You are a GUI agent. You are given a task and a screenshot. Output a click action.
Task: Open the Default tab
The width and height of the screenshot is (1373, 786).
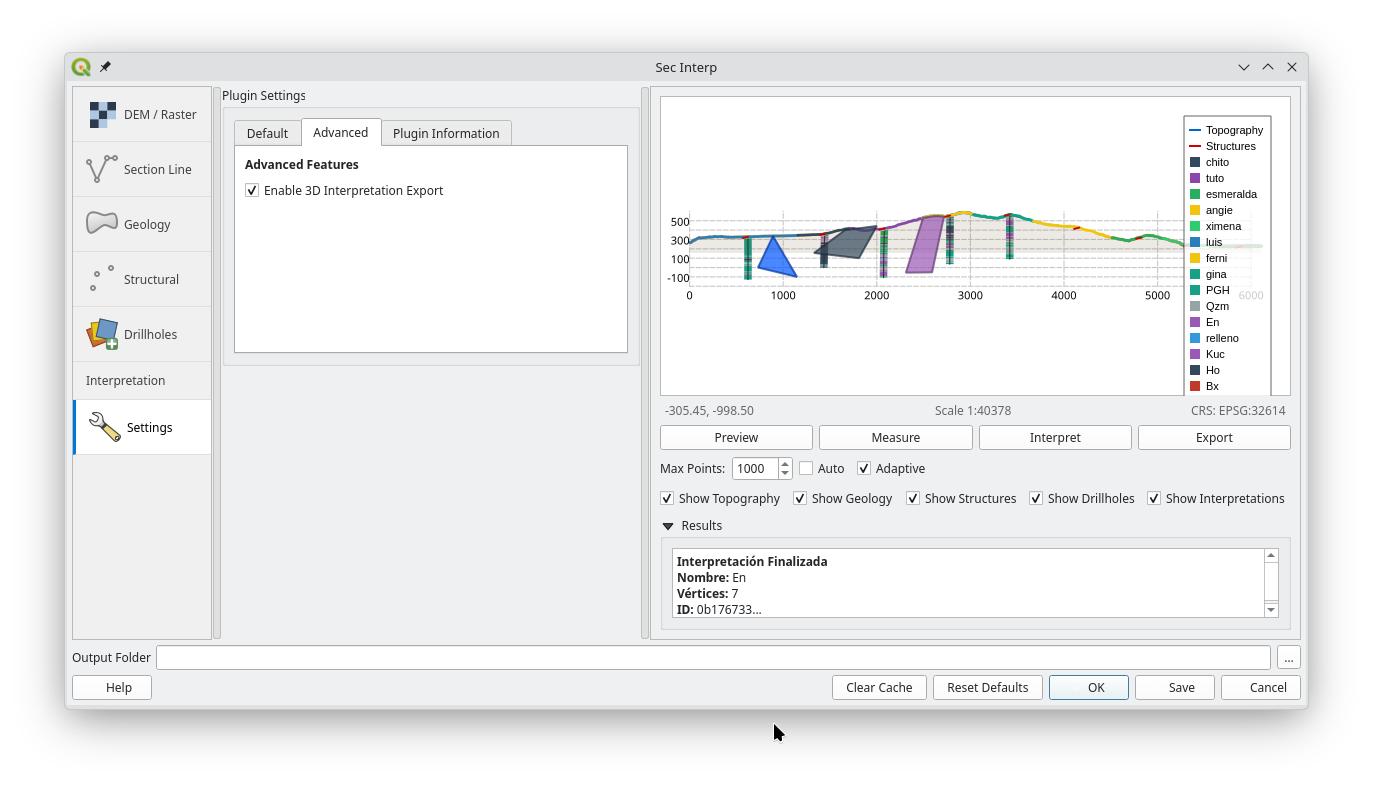pos(267,132)
